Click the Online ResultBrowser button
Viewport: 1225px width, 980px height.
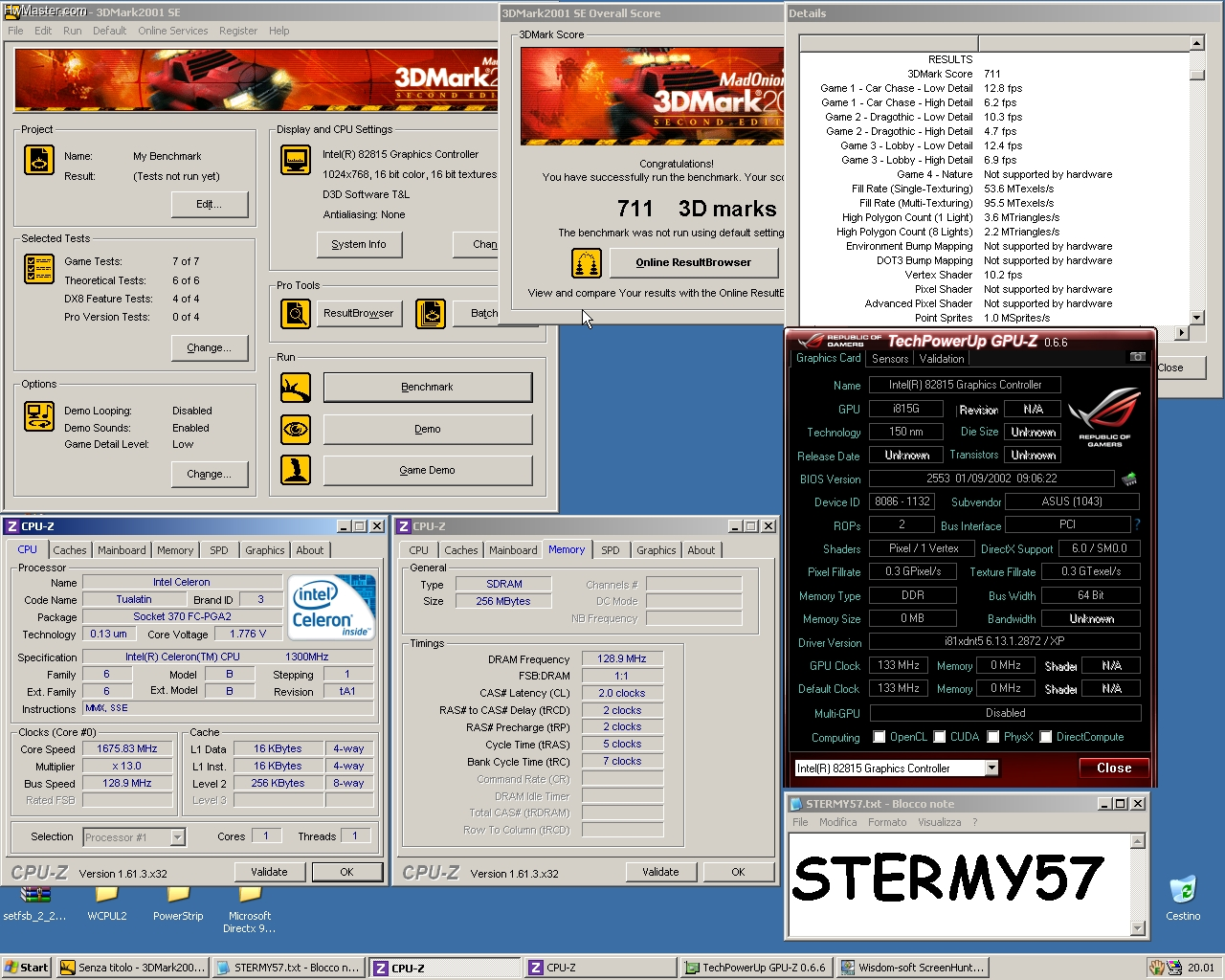pos(694,262)
